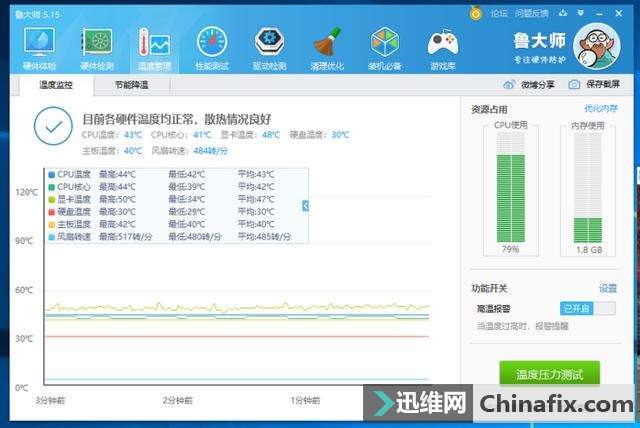This screenshot has width=640, height=428.
Task: Click the 显卡温度 48℃ reading
Action: 250,135
